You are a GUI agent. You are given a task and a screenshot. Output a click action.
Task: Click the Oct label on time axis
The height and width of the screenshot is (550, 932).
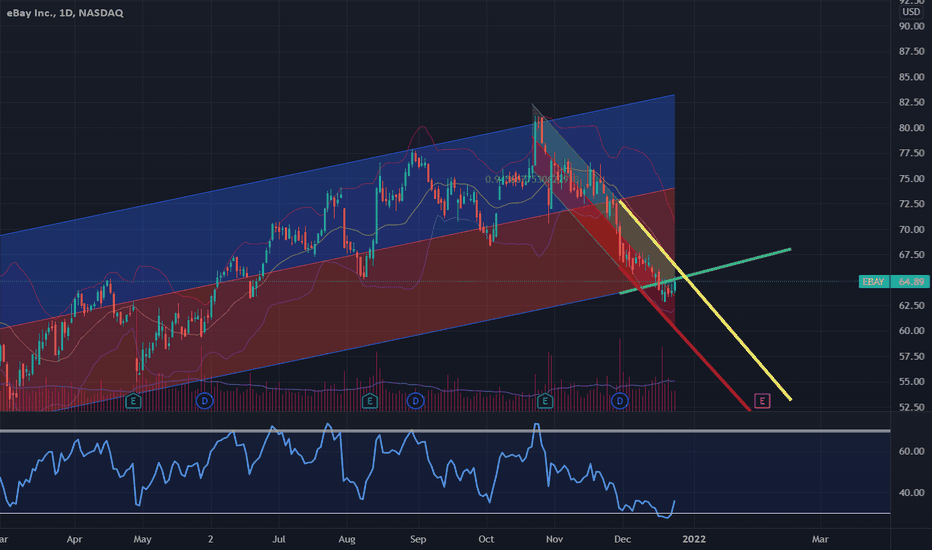pyautogui.click(x=486, y=539)
